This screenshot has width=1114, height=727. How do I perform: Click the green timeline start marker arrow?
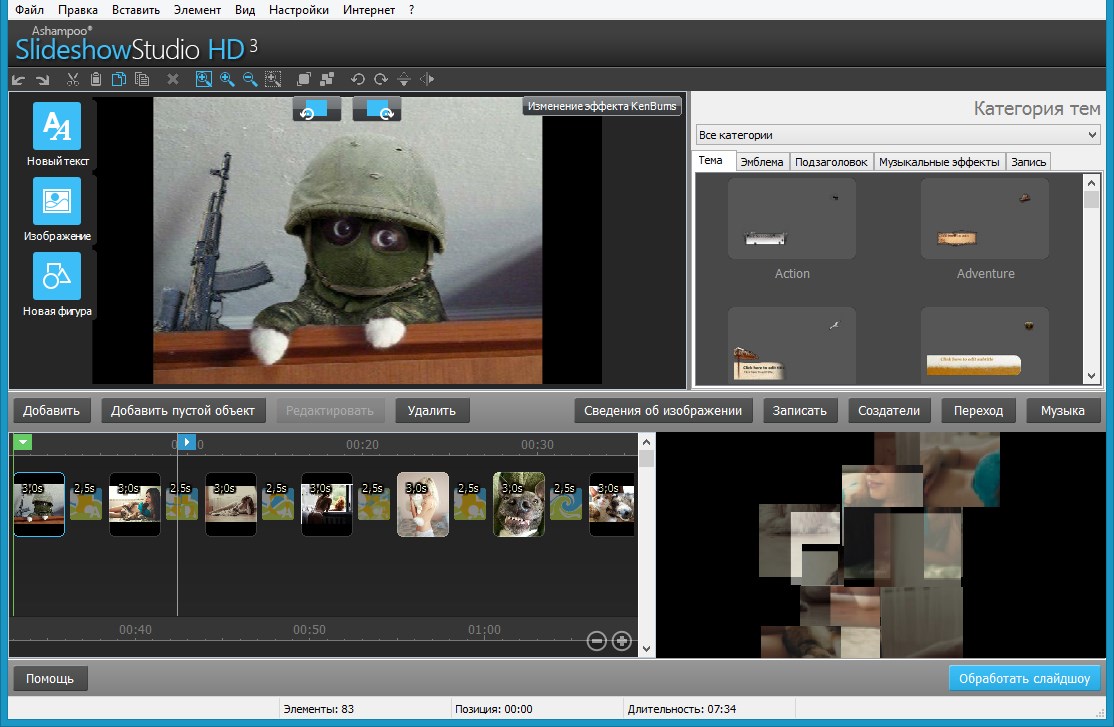tap(23, 442)
